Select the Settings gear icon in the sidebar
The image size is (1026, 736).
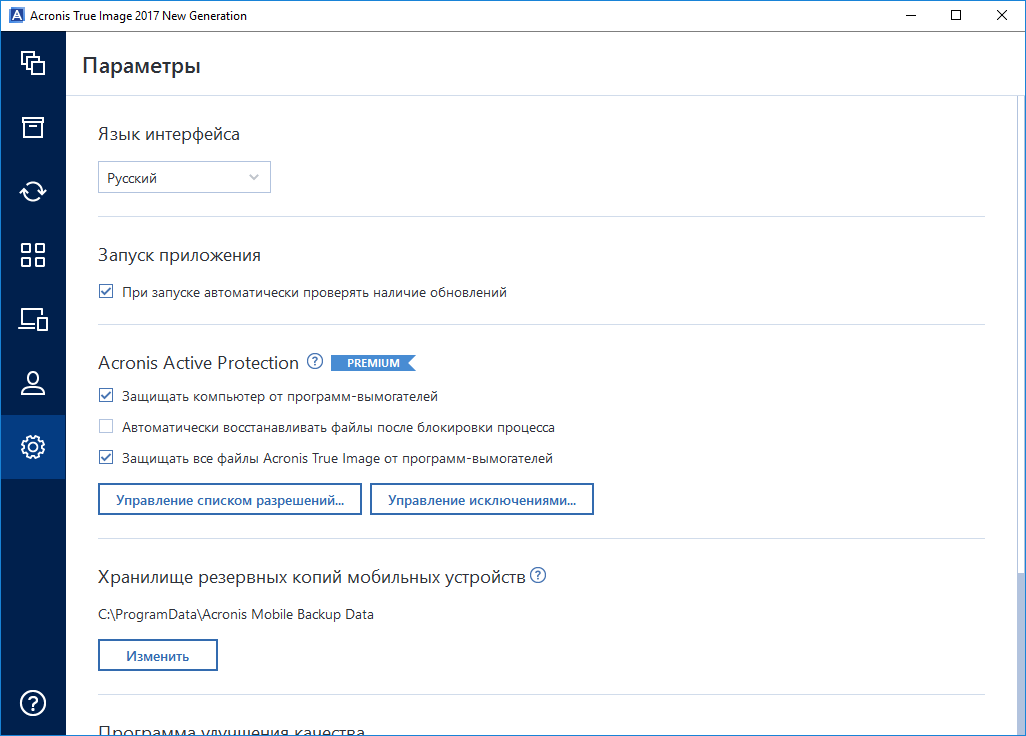click(x=33, y=447)
